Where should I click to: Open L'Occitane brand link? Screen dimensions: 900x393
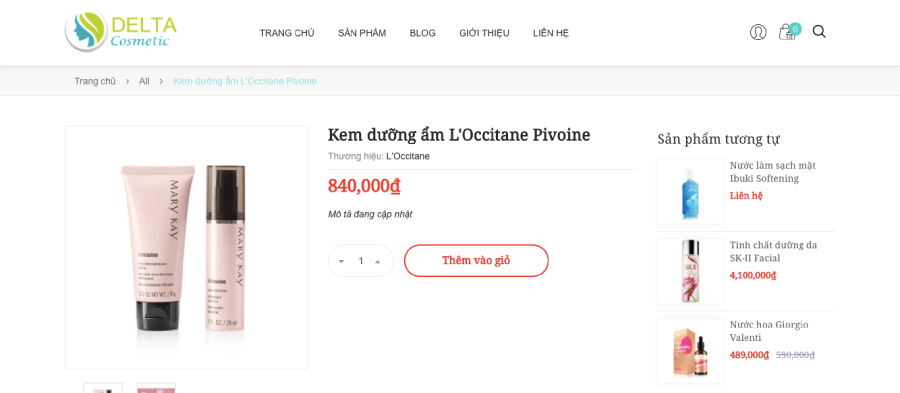408,156
